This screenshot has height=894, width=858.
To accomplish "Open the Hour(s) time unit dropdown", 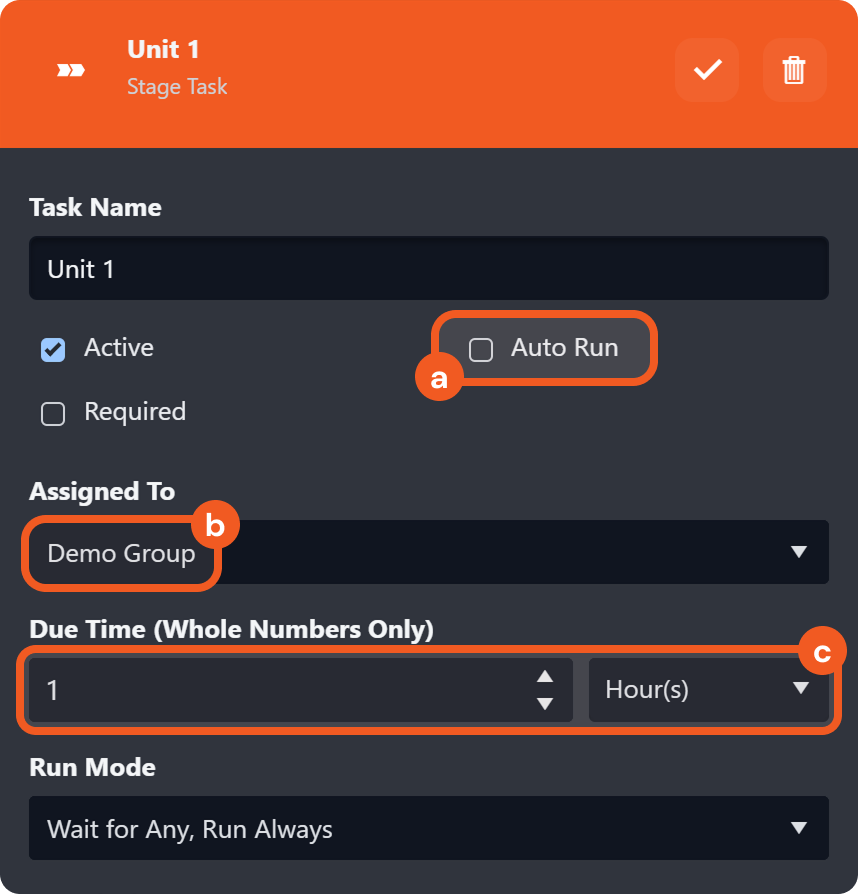I will coord(708,690).
